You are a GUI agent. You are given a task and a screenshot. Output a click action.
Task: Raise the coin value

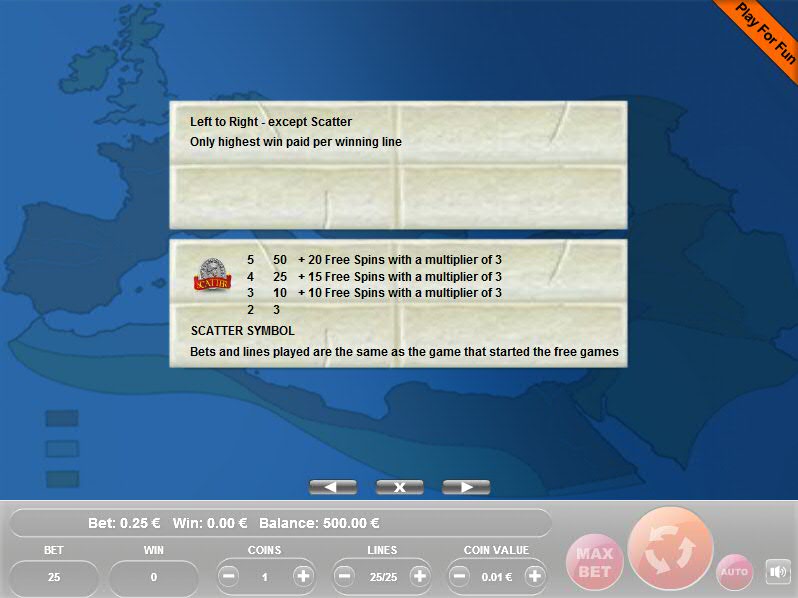(x=534, y=577)
